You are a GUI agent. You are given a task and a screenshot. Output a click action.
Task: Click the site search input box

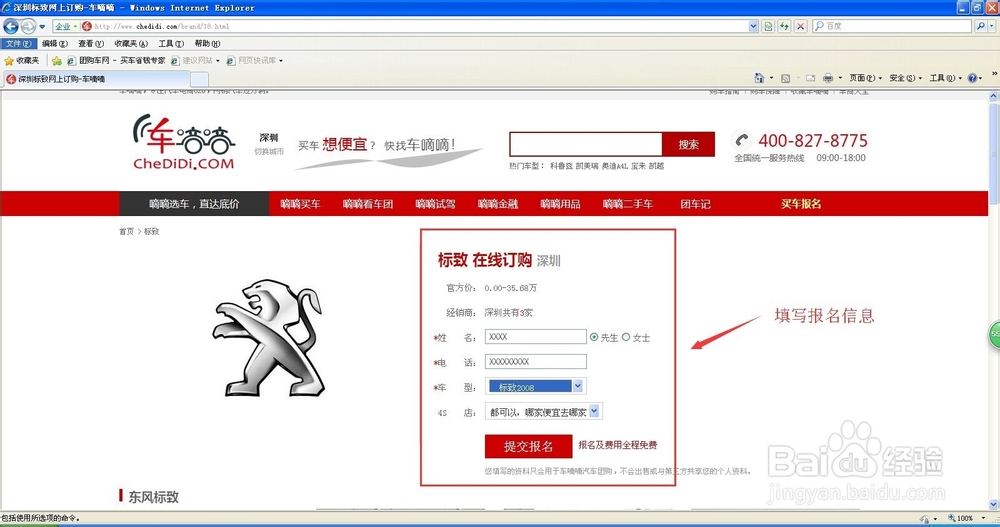pyautogui.click(x=585, y=144)
